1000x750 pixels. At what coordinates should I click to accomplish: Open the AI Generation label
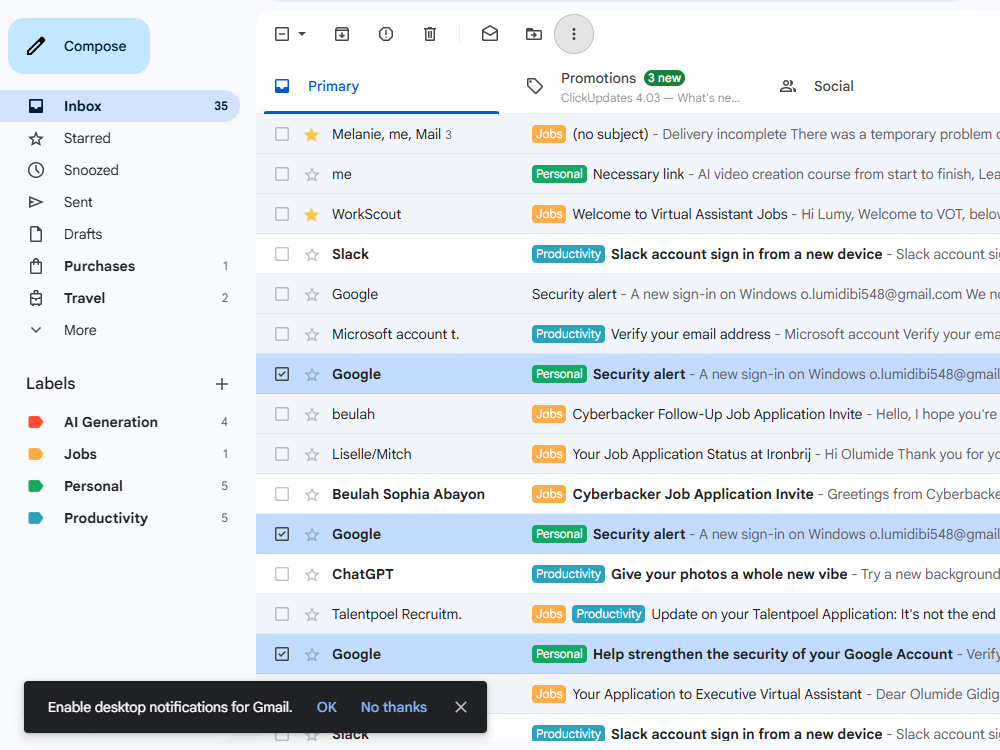coord(110,422)
